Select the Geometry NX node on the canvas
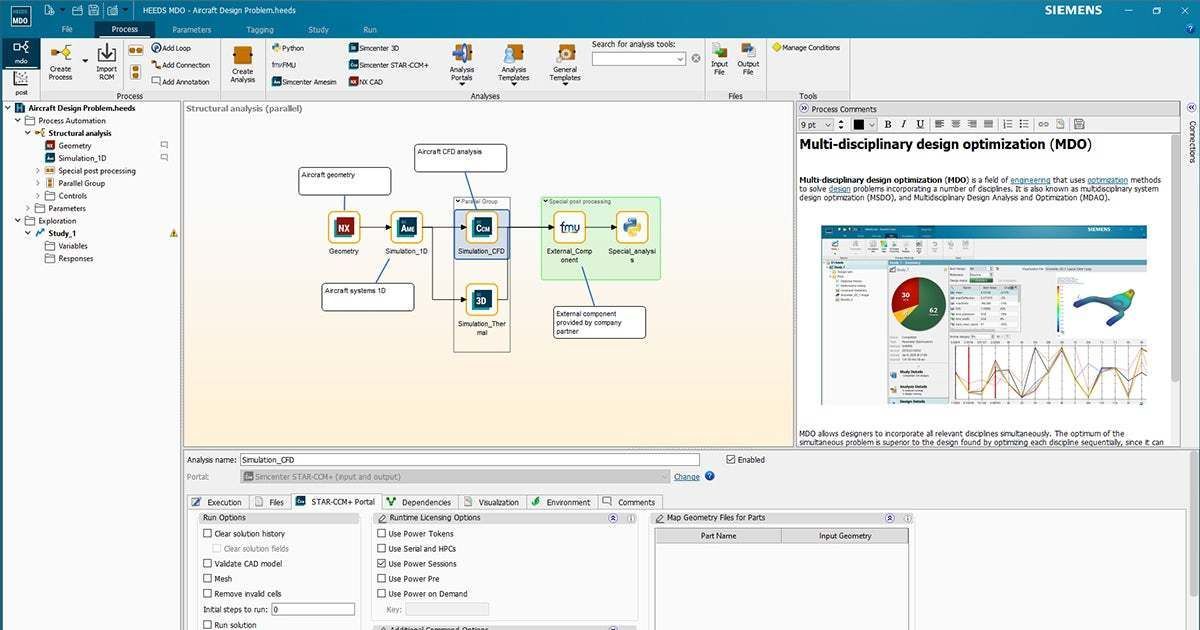Image resolution: width=1200 pixels, height=630 pixels. tap(344, 227)
